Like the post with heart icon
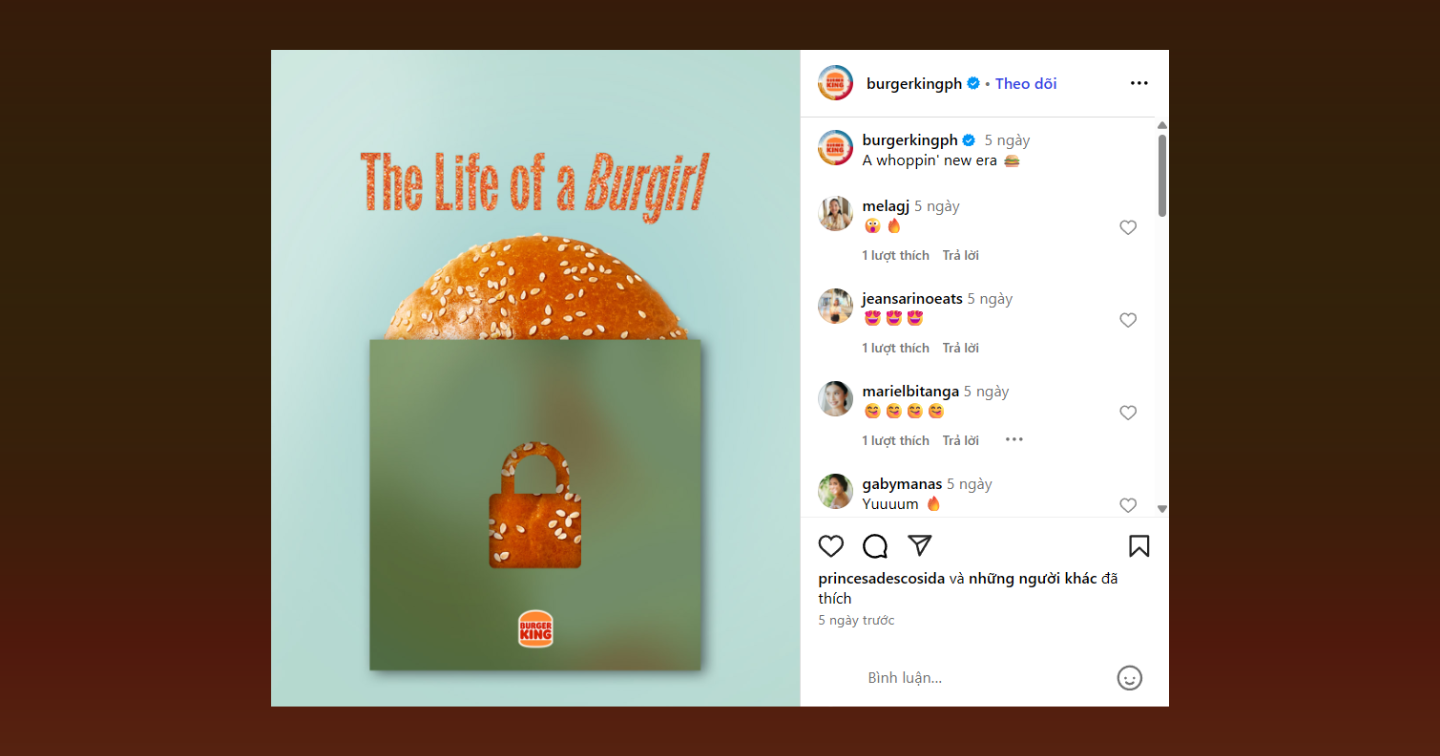 [831, 546]
